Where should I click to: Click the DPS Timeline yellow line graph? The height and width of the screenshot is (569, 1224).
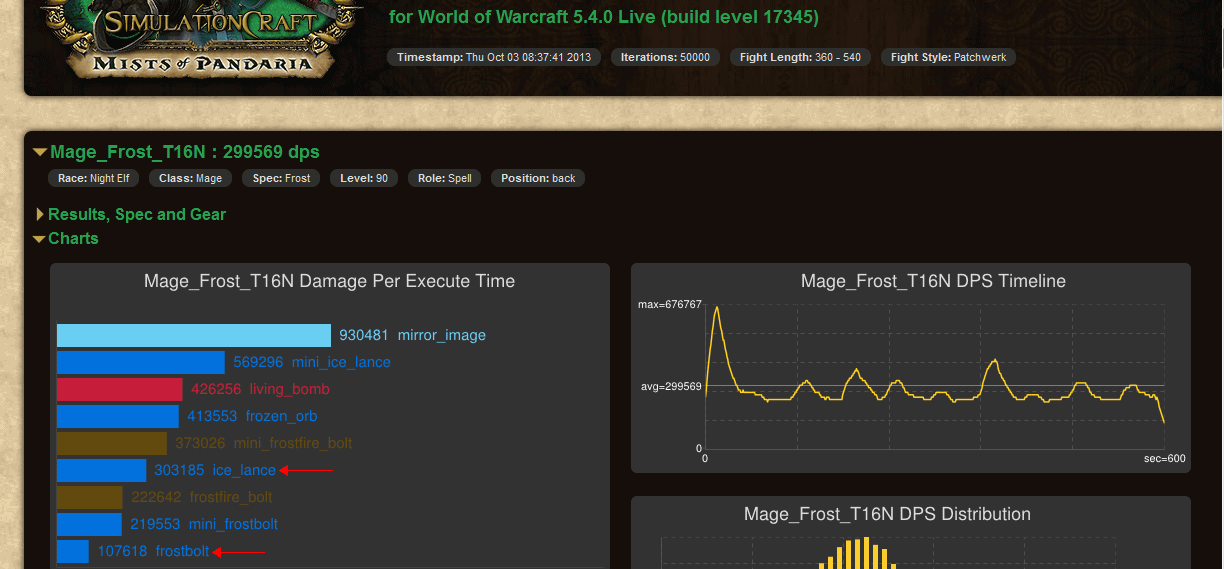[x=935, y=378]
